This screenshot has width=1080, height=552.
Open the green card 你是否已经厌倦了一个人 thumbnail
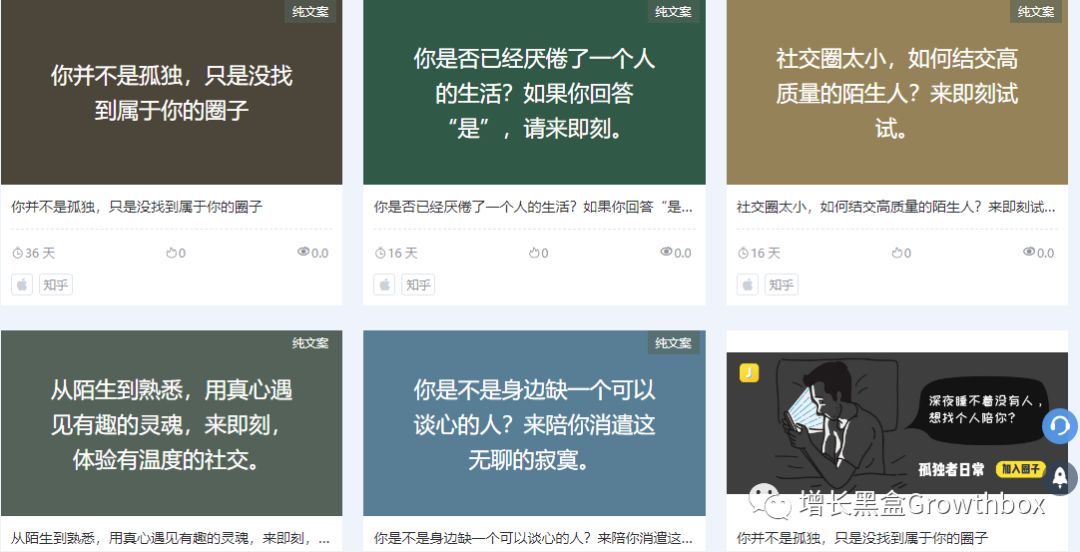coord(534,92)
